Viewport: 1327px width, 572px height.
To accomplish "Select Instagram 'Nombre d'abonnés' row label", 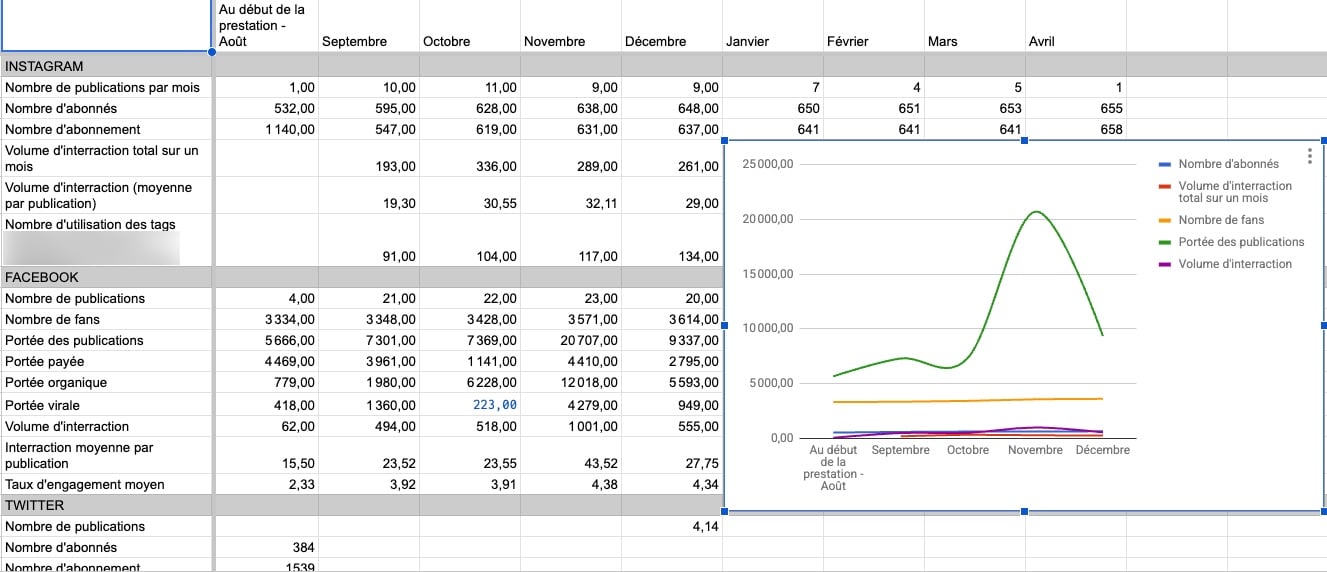I will pyautogui.click(x=107, y=108).
